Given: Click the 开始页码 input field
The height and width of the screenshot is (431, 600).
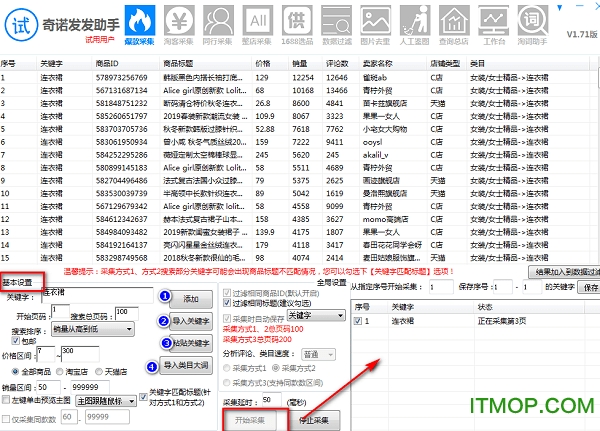Looking at the screenshot, I should [x=60, y=312].
